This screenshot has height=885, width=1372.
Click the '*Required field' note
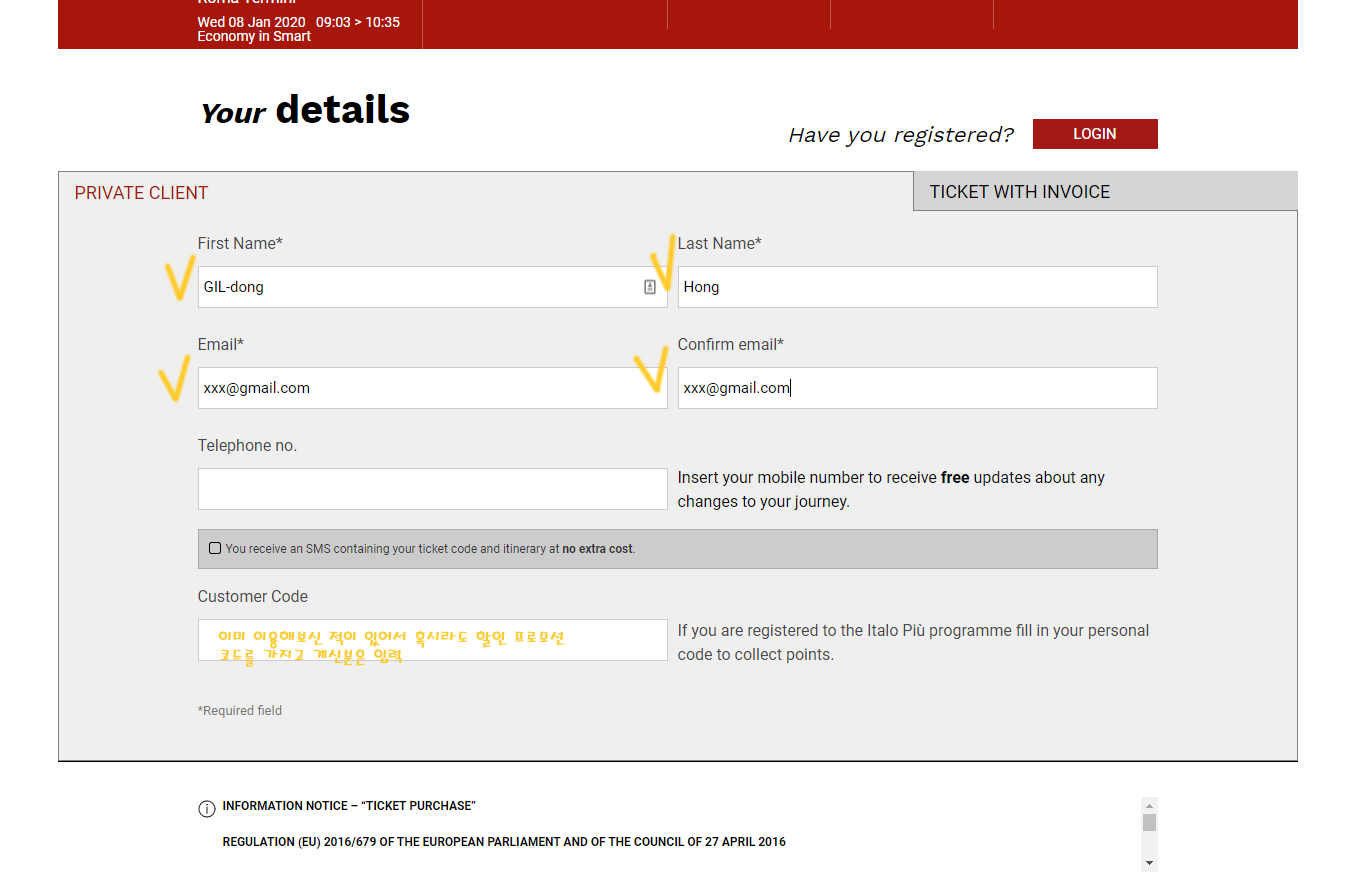[x=240, y=711]
